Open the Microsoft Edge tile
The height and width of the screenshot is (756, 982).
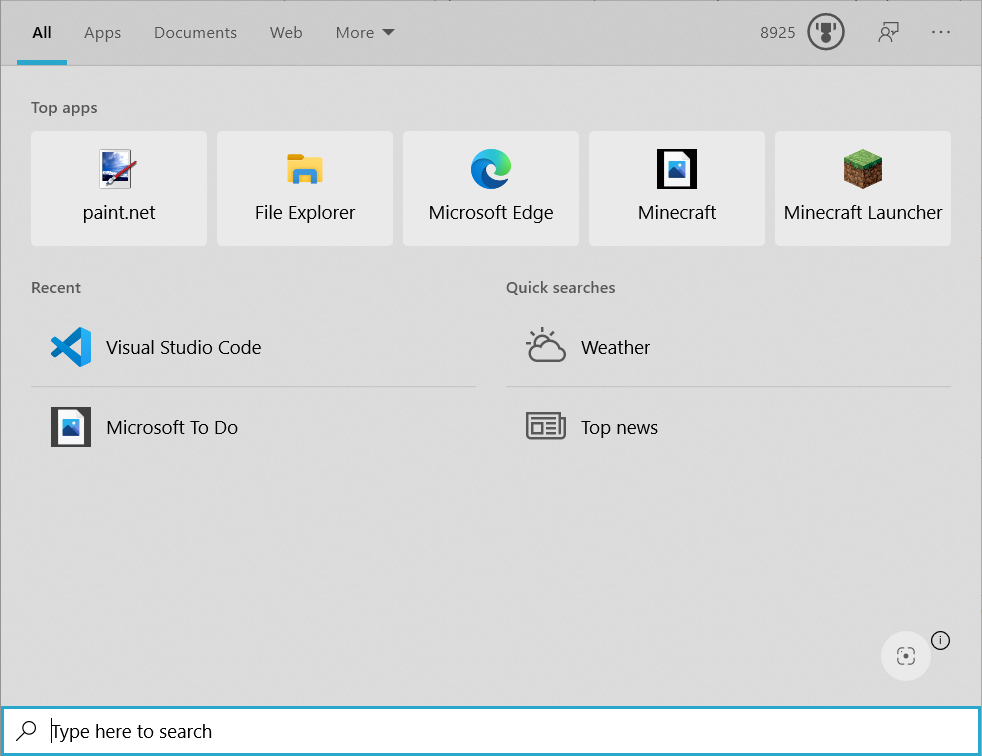click(491, 189)
